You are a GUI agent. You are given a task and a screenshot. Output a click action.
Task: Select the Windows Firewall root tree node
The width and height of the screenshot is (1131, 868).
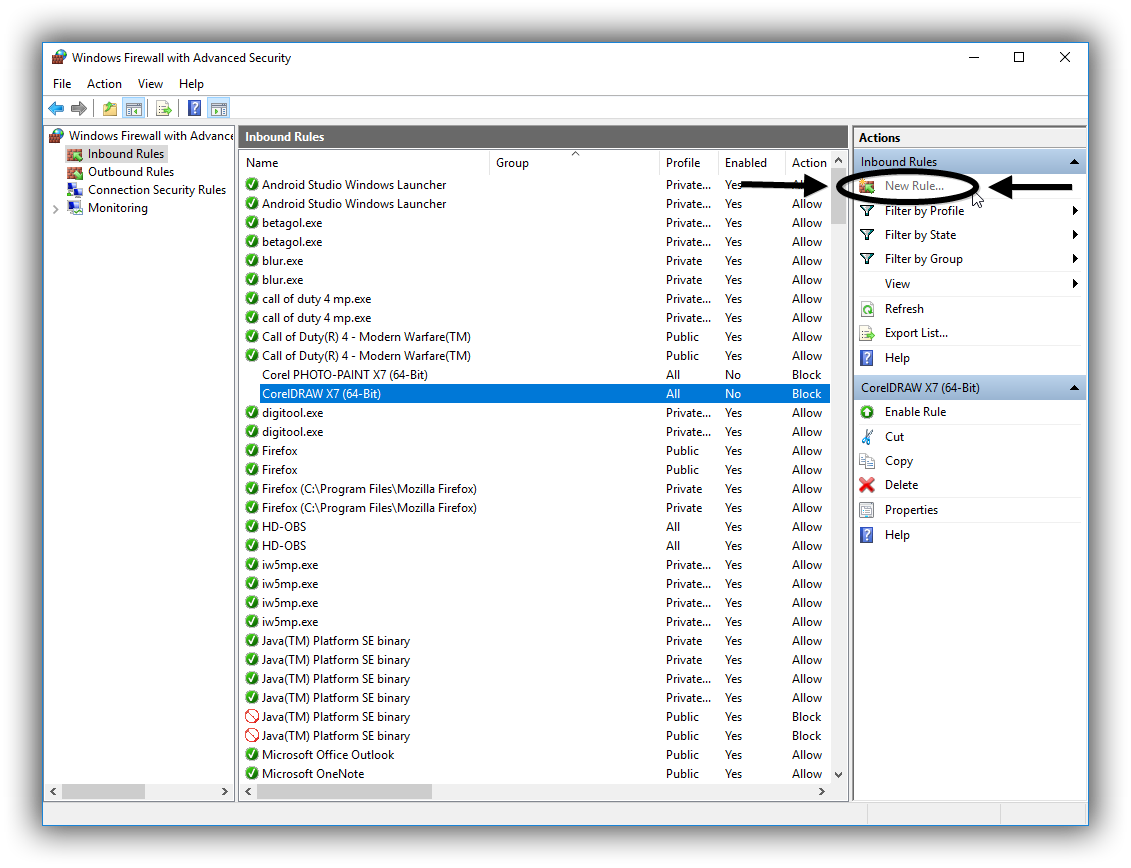coord(151,136)
